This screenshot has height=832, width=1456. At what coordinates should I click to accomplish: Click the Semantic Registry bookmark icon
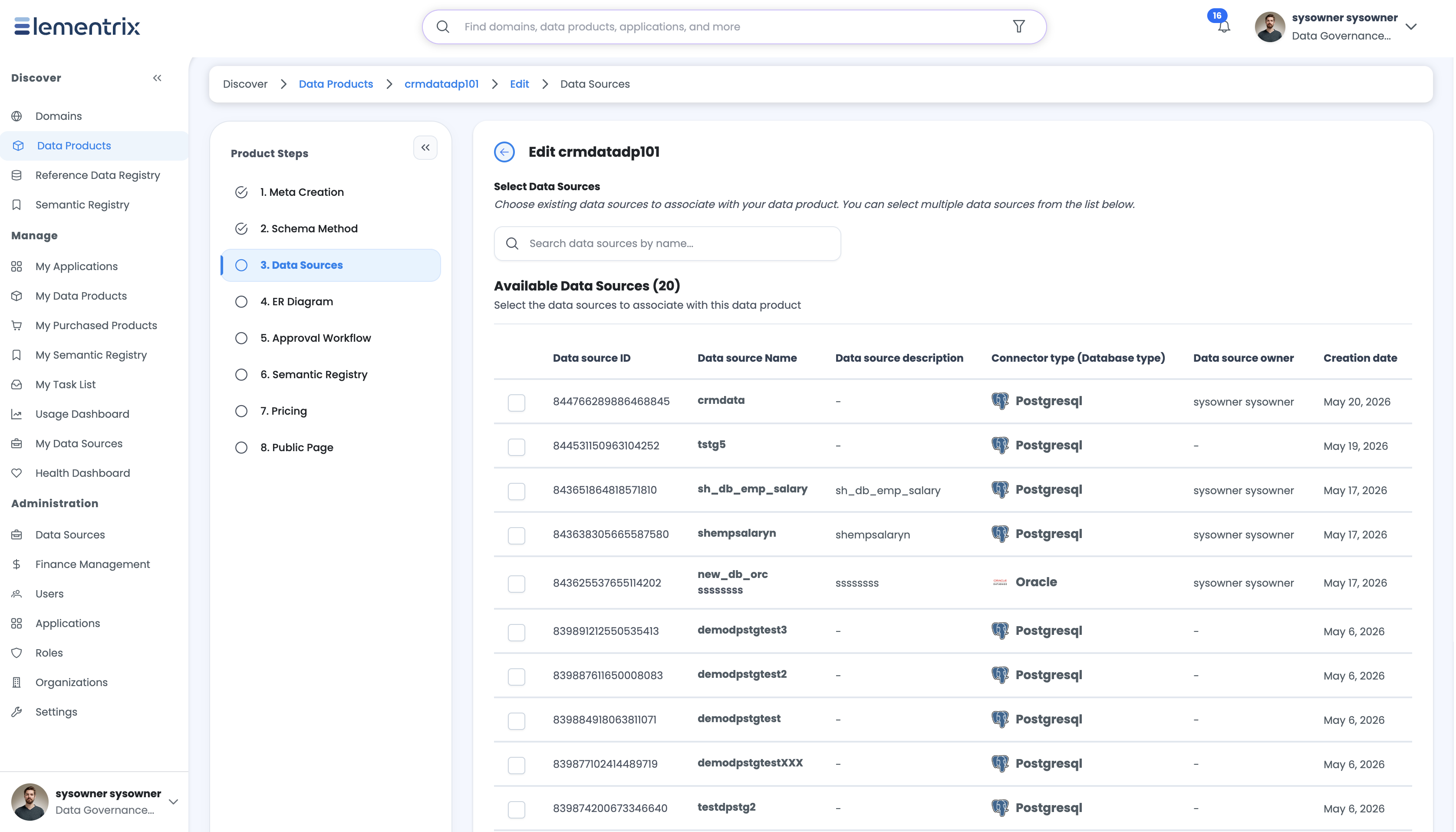pyautogui.click(x=16, y=205)
